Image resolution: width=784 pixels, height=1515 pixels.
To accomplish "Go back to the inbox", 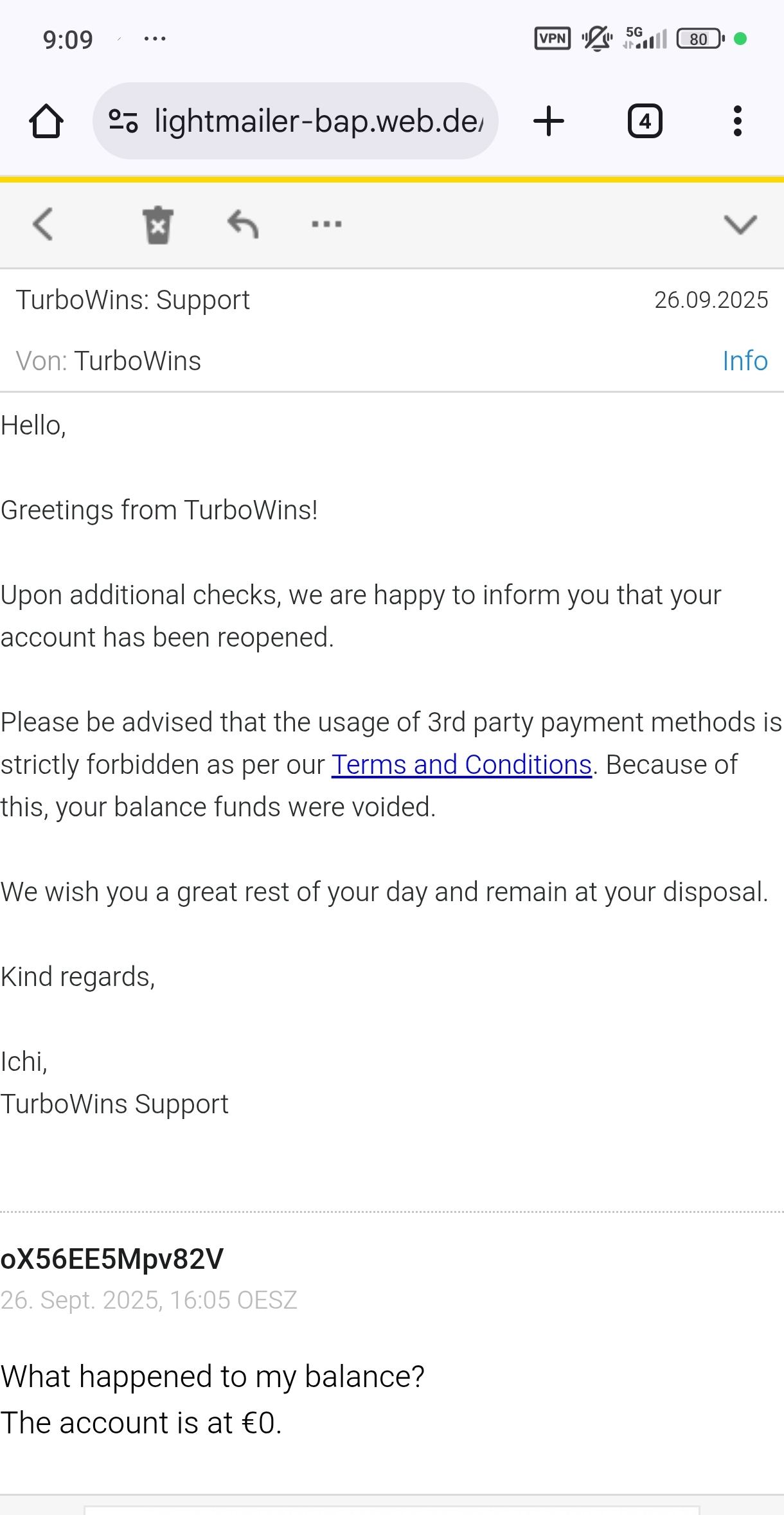I will click(x=42, y=224).
